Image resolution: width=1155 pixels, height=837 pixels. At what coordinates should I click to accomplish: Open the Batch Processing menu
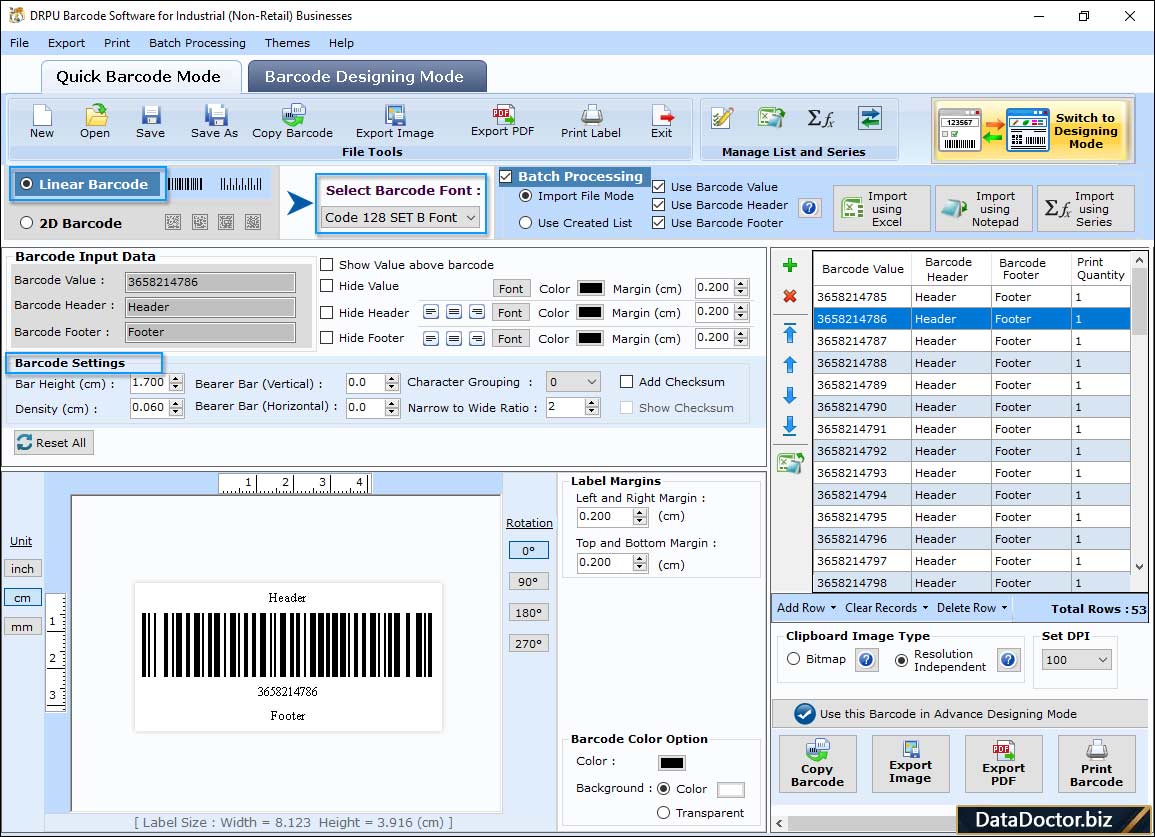pos(197,43)
